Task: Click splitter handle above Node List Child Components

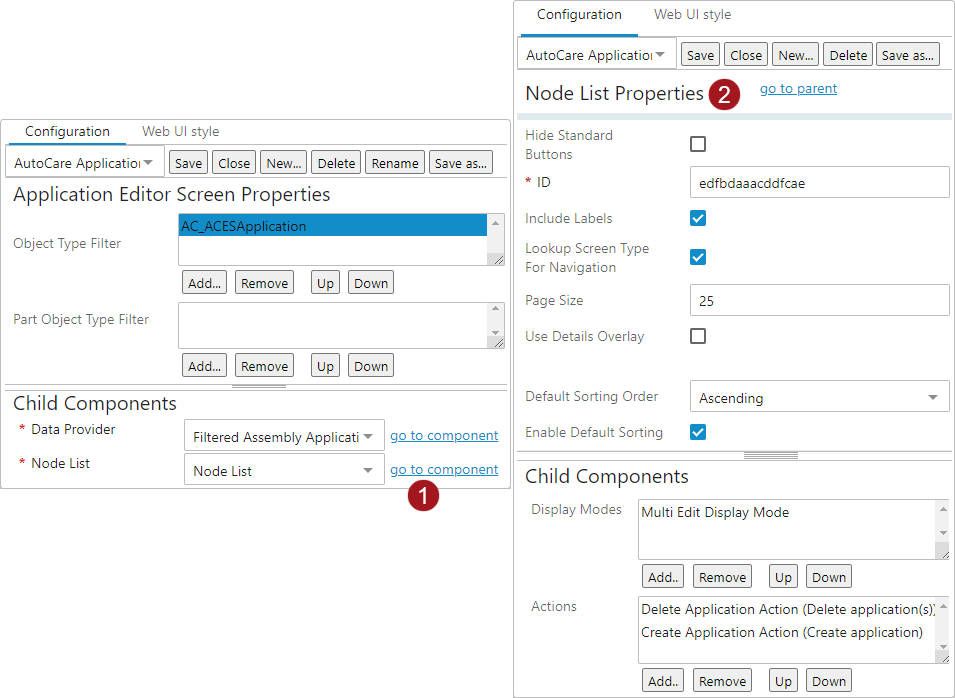Action: [770, 456]
